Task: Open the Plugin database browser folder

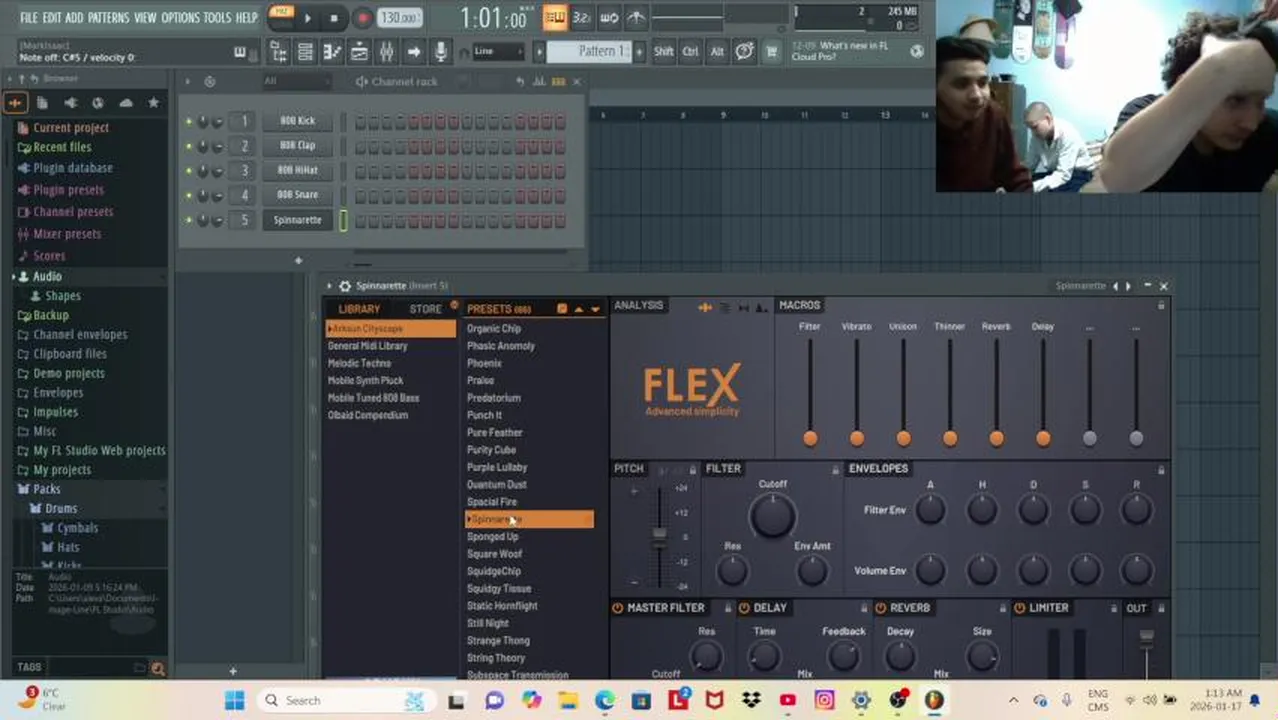Action: click(72, 168)
